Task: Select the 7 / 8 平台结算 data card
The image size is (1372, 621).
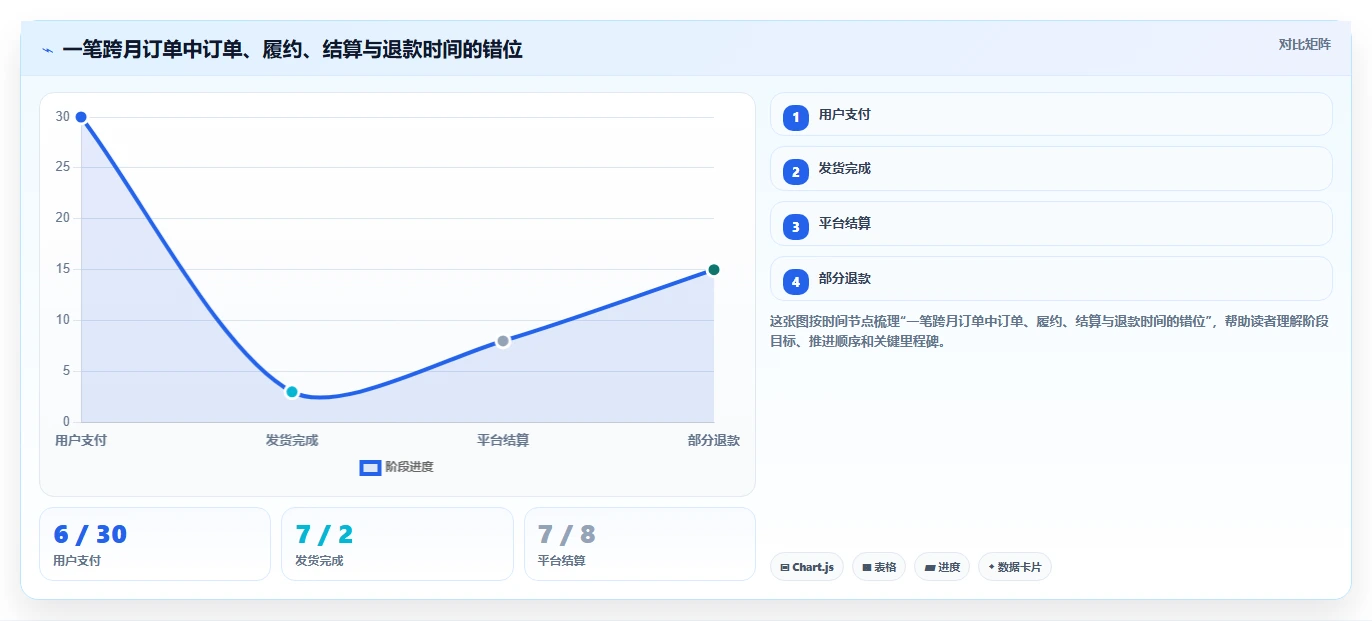Action: 640,544
